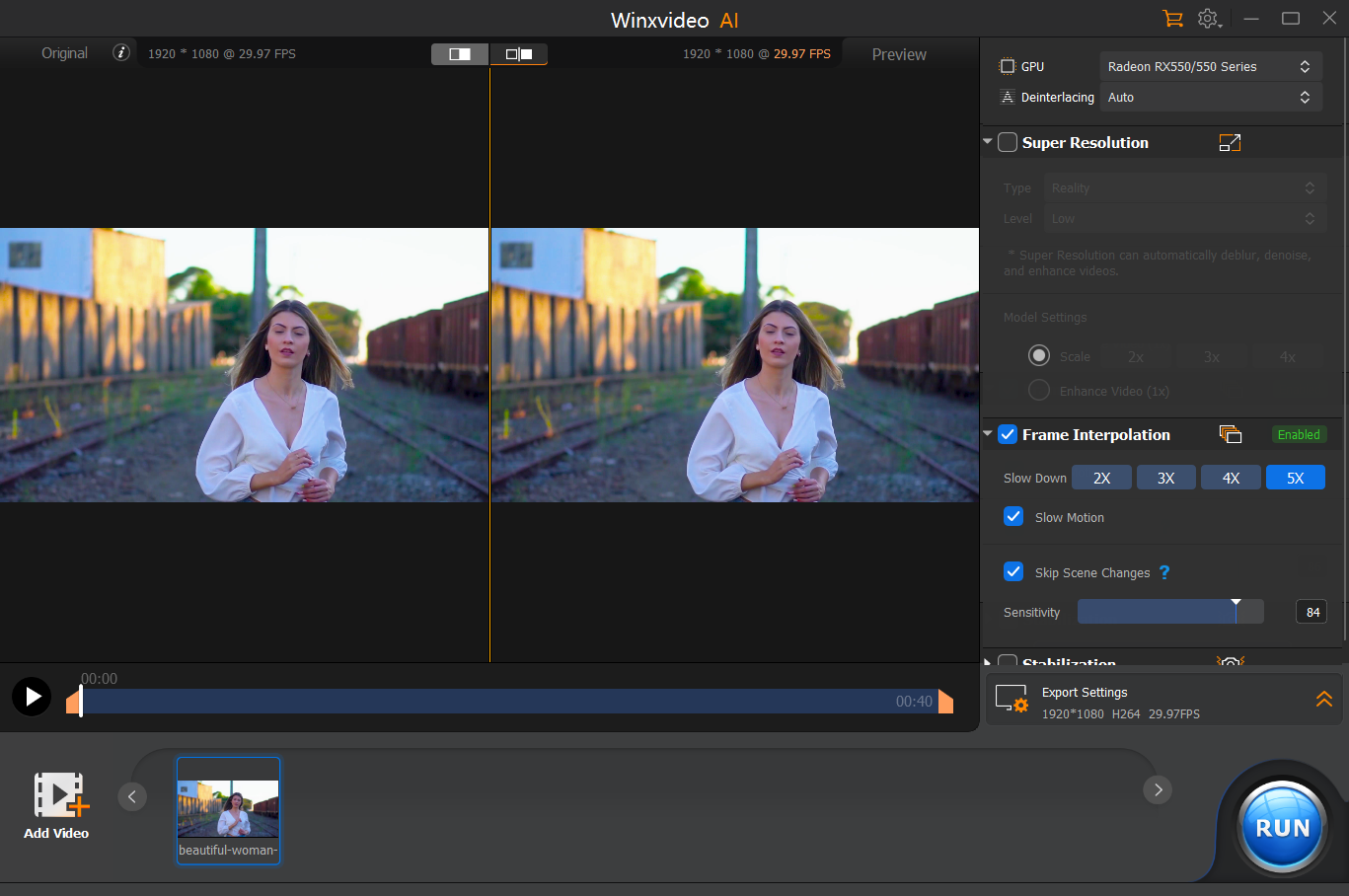Screen dimensions: 1349x896
Task: Uncheck the Frame Interpolation checkbox
Action: point(1008,434)
